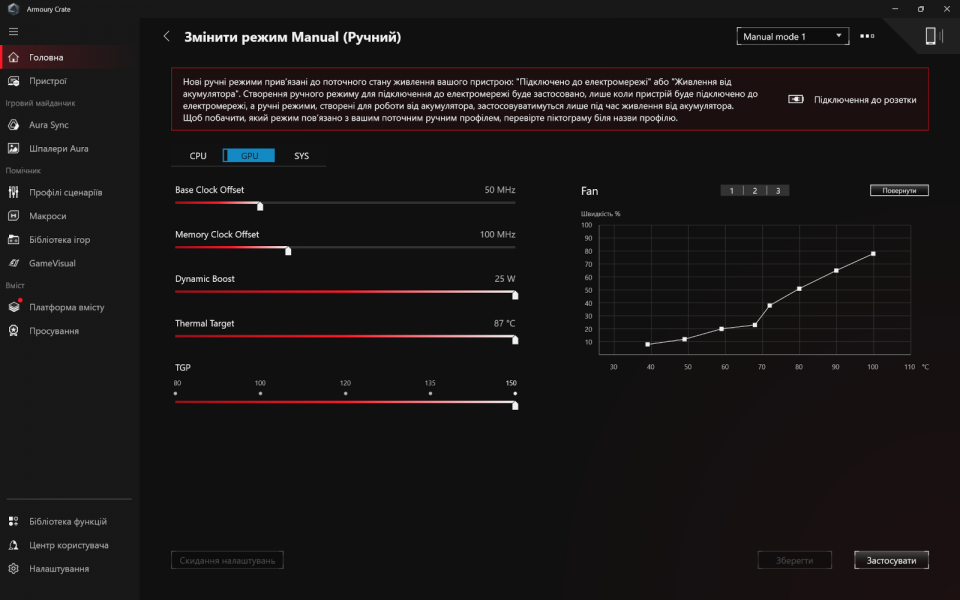
Task: Select the GPU tab
Action: click(x=249, y=156)
